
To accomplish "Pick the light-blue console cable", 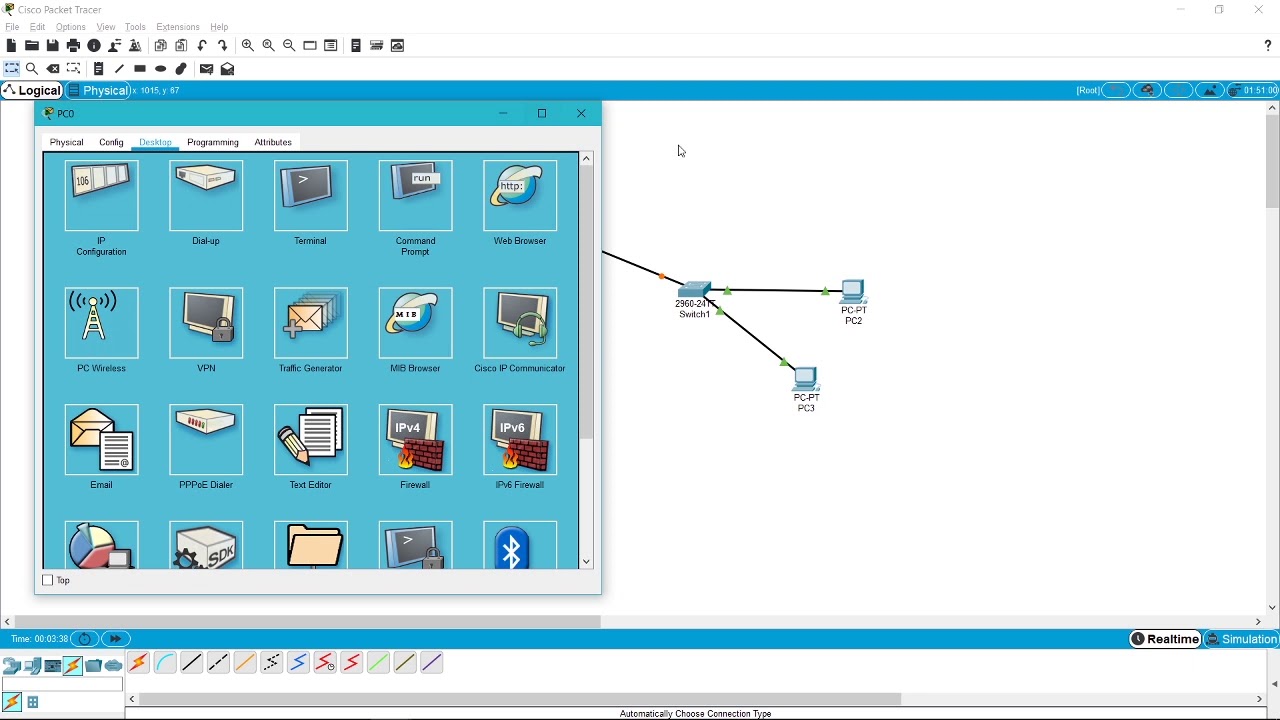I will click(165, 663).
